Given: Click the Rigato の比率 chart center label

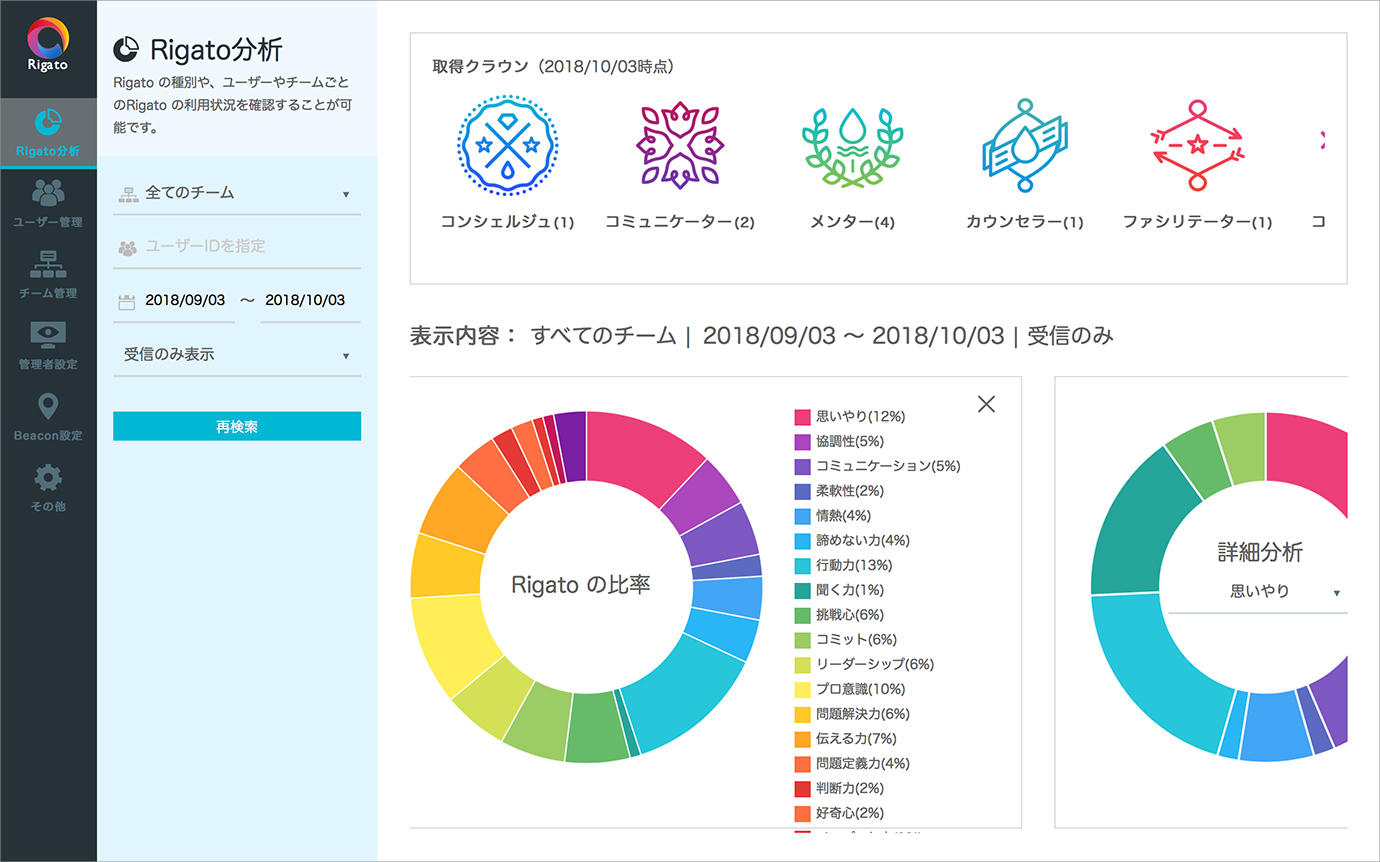Looking at the screenshot, I should [581, 585].
